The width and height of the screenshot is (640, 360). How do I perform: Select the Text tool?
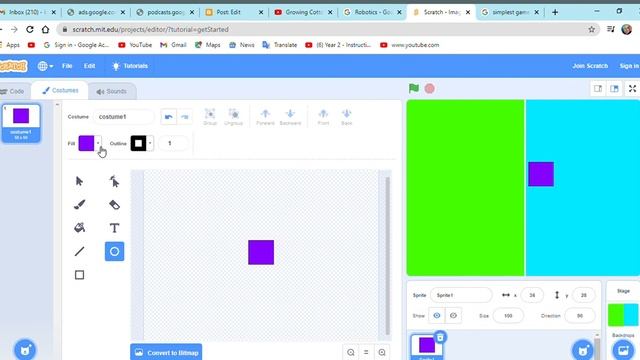[x=114, y=228]
